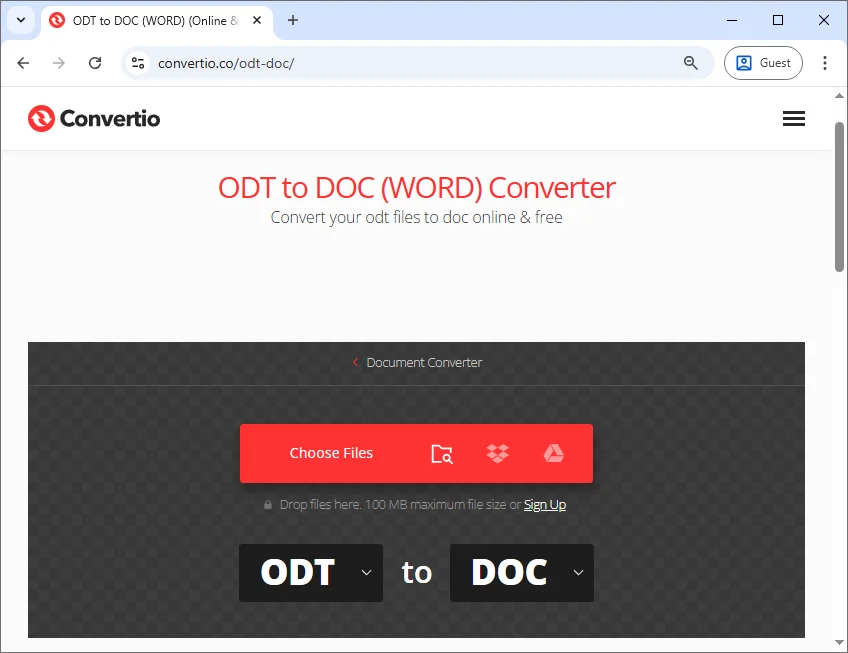Open the Sign Up link
The height and width of the screenshot is (653, 848).
pos(545,504)
